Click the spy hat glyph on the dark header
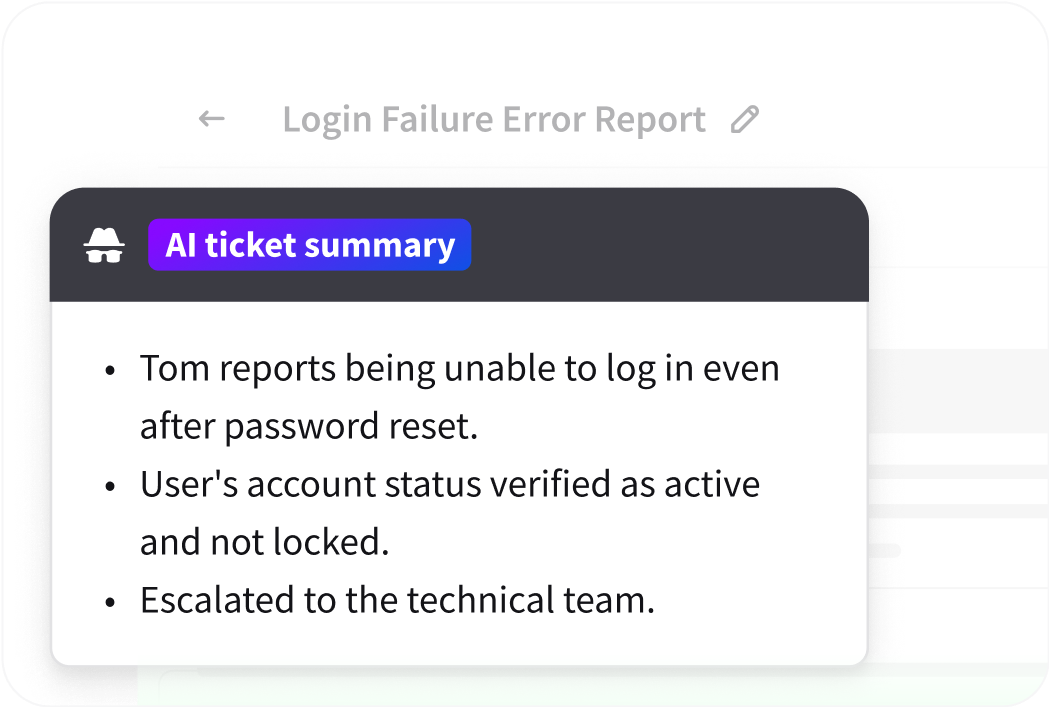Viewport: 1049px width, 707px height. (106, 244)
